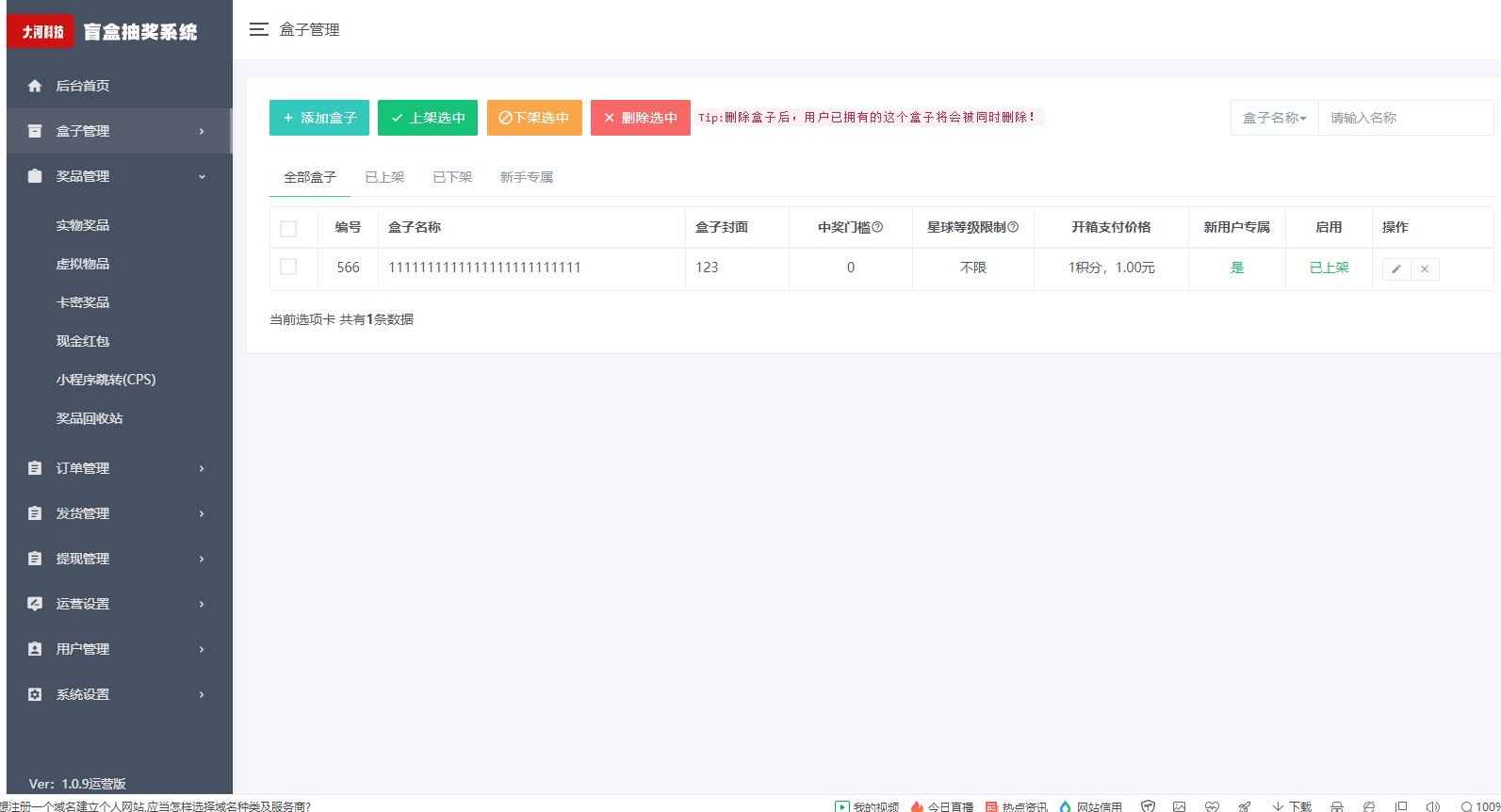Click the pencil edit icon for box 566
This screenshot has width=1501, height=812.
[x=1396, y=269]
